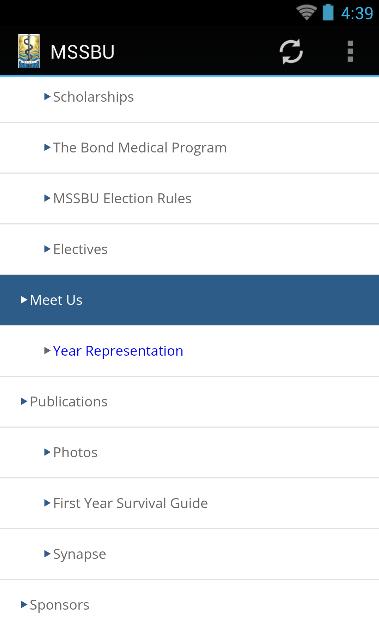Click the arrow beside Synapse
Image resolution: width=379 pixels, height=624 pixels.
point(47,554)
